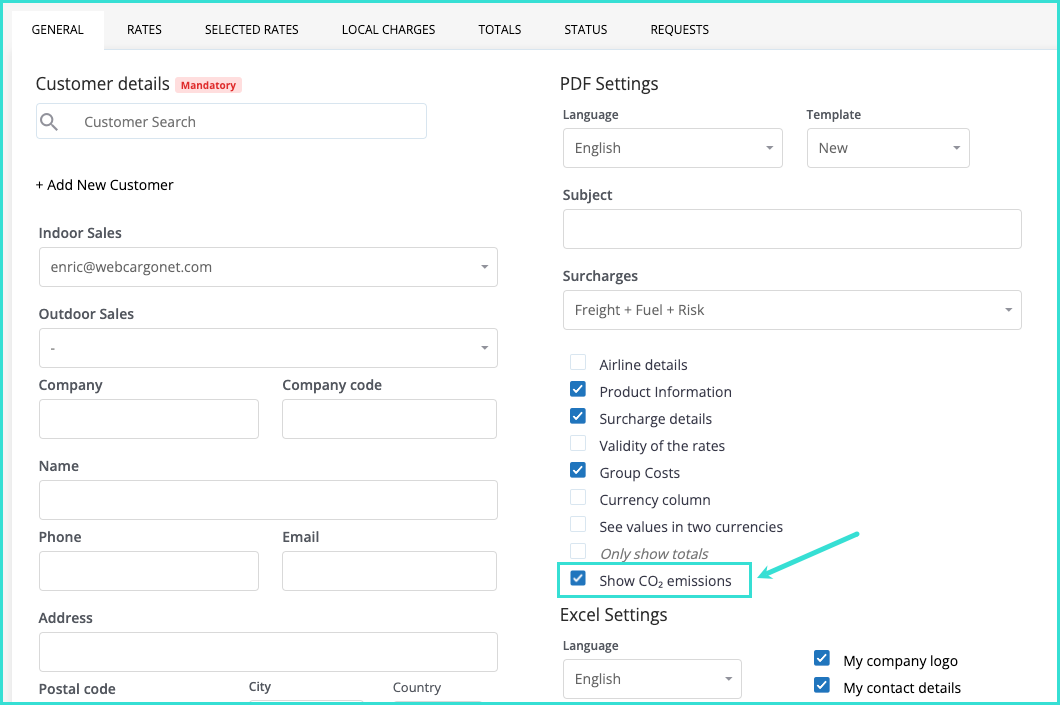Open the Requests tab
Screen dimensions: 1060x705
(679, 30)
